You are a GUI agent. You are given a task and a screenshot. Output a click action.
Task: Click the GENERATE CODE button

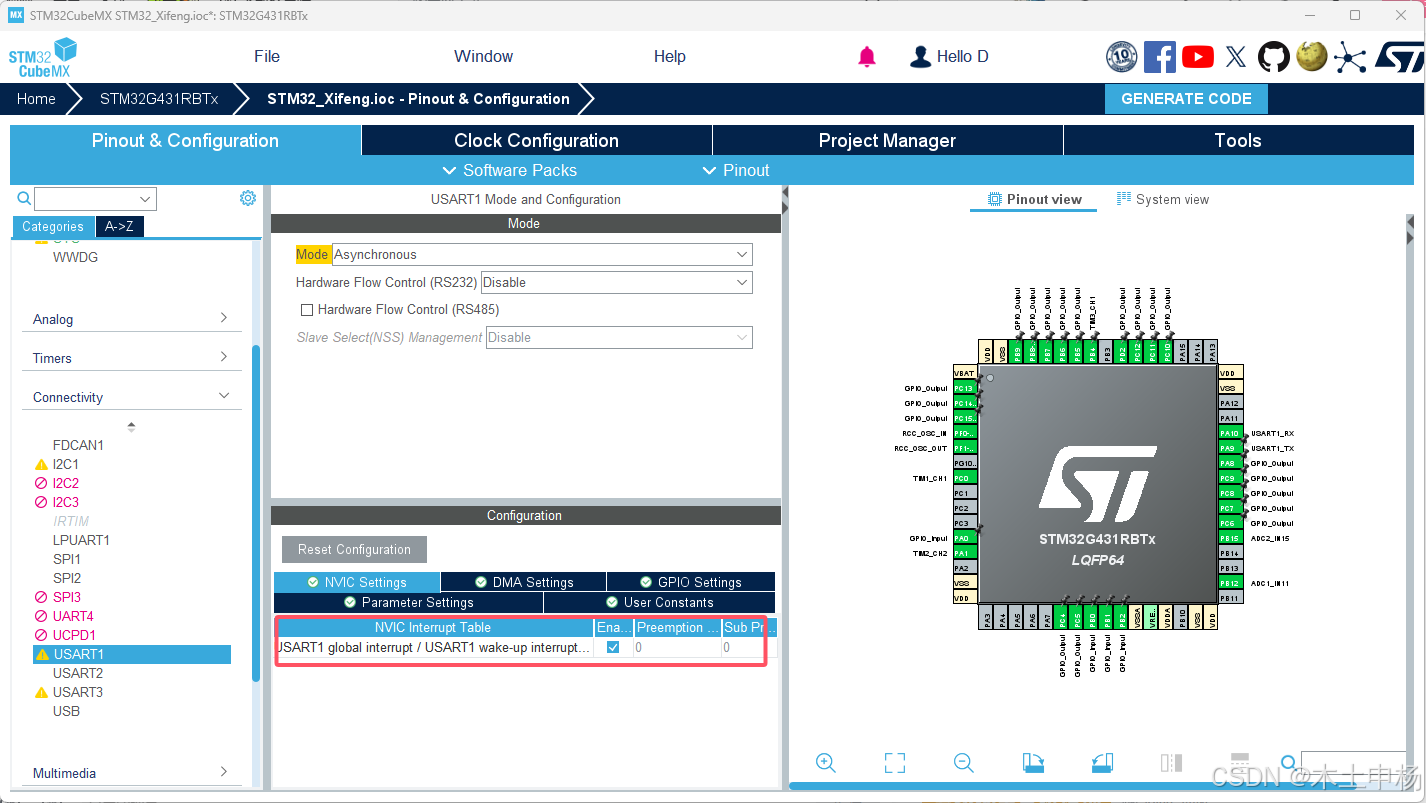tap(1186, 99)
